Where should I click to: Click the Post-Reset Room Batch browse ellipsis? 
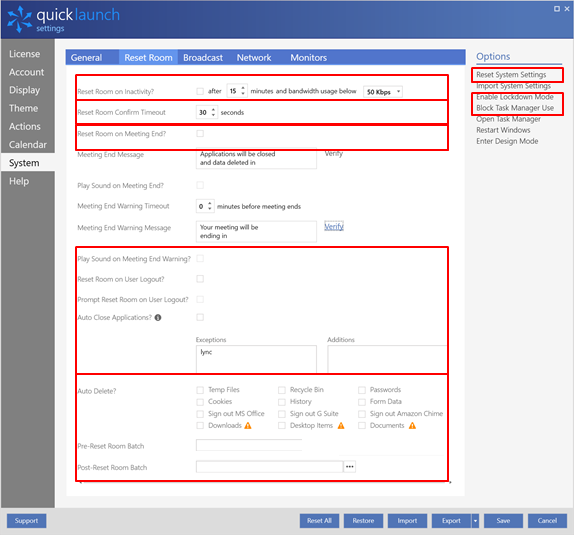click(350, 467)
